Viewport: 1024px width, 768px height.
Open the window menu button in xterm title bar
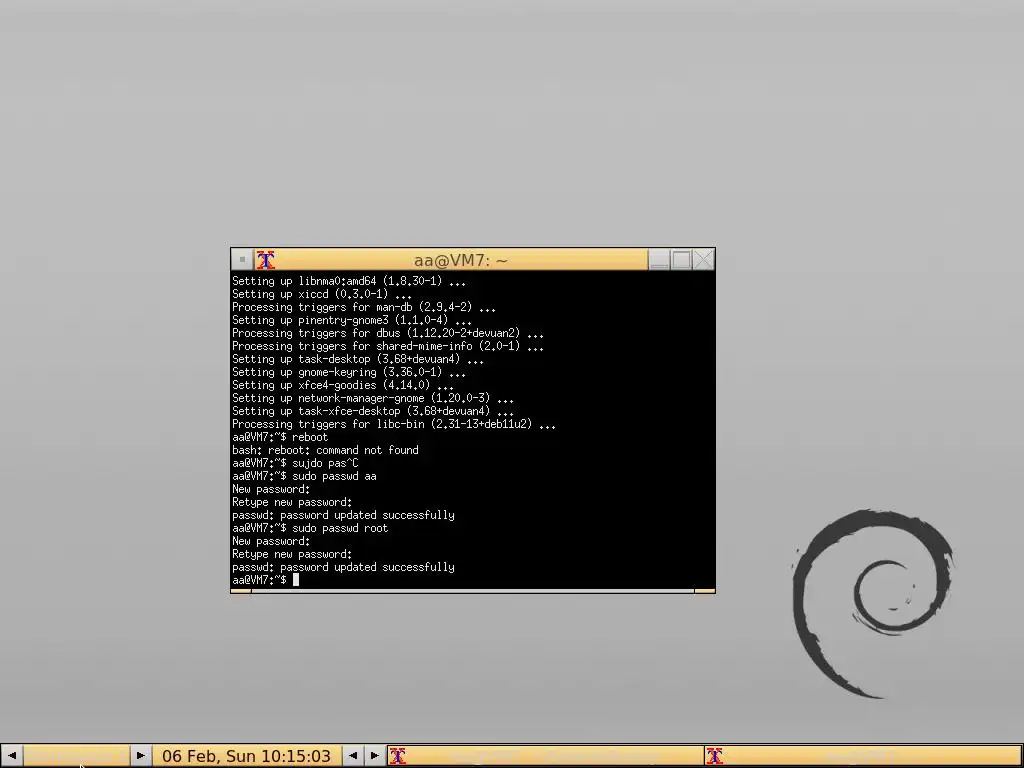(x=242, y=259)
